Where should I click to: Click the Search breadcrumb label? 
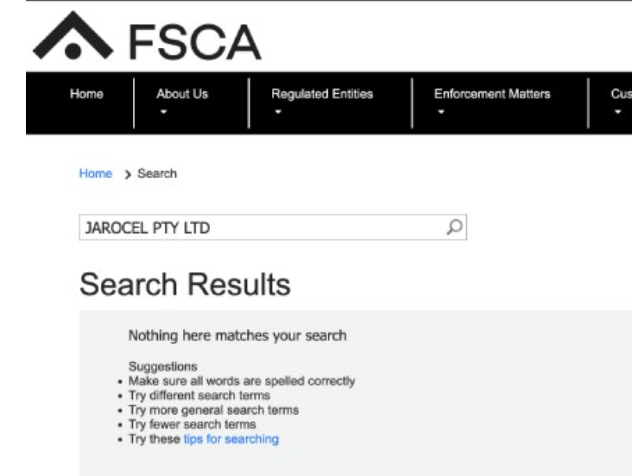tap(157, 174)
